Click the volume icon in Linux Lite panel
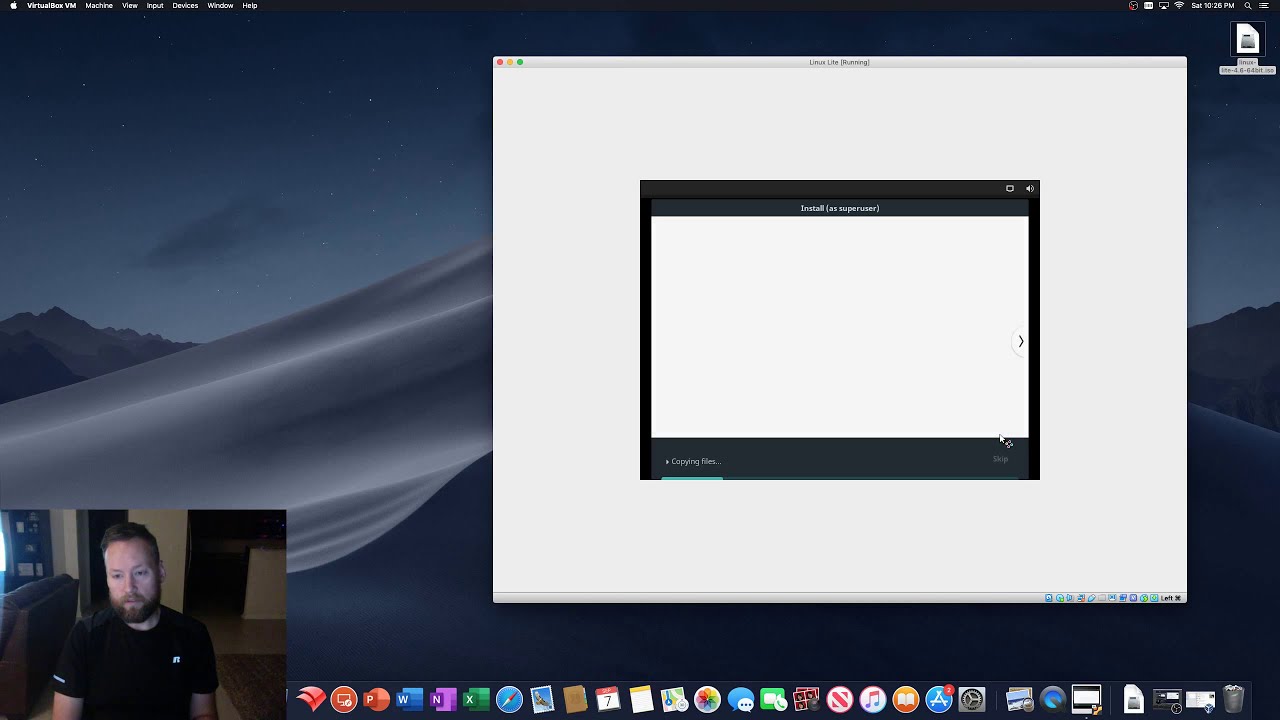Screen dimensions: 1280x720 click(1029, 188)
